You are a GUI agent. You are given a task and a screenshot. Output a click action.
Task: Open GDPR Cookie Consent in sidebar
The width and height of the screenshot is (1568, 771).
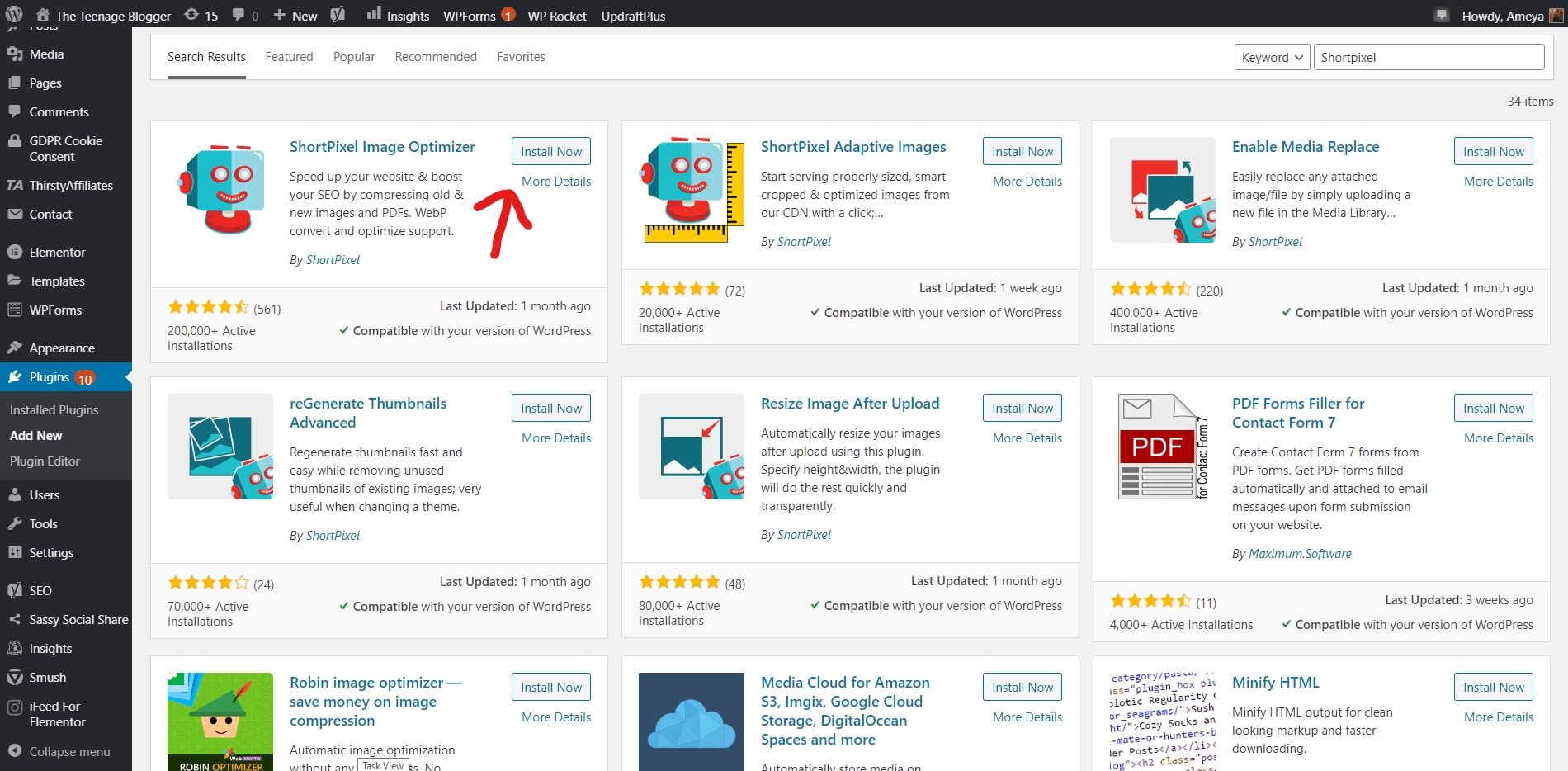(x=66, y=149)
